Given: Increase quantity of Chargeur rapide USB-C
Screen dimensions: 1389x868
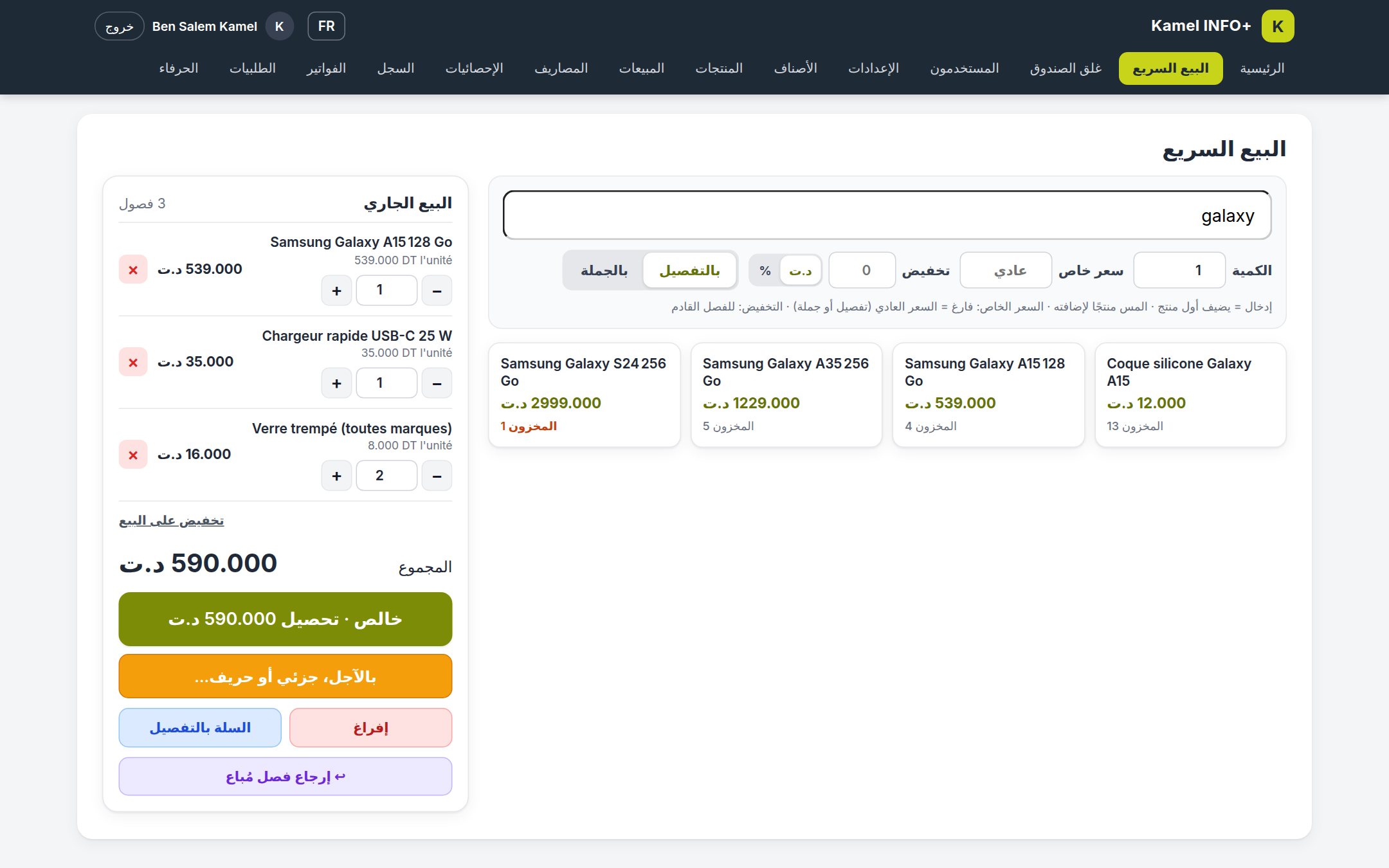Looking at the screenshot, I should click(x=336, y=383).
